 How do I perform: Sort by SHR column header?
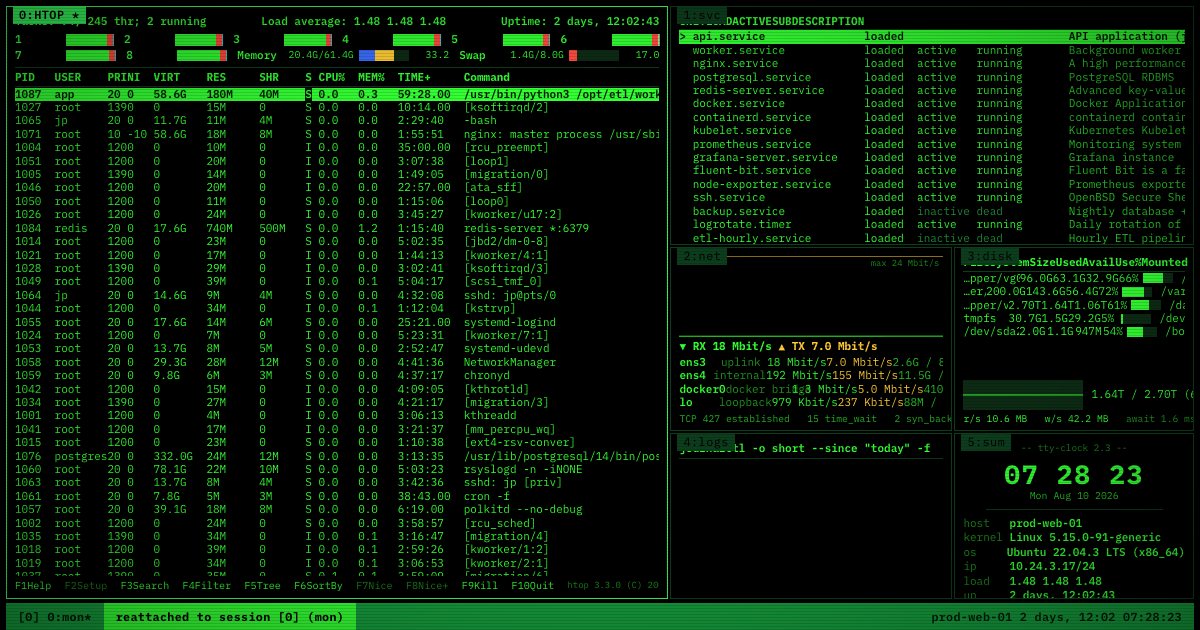269,77
